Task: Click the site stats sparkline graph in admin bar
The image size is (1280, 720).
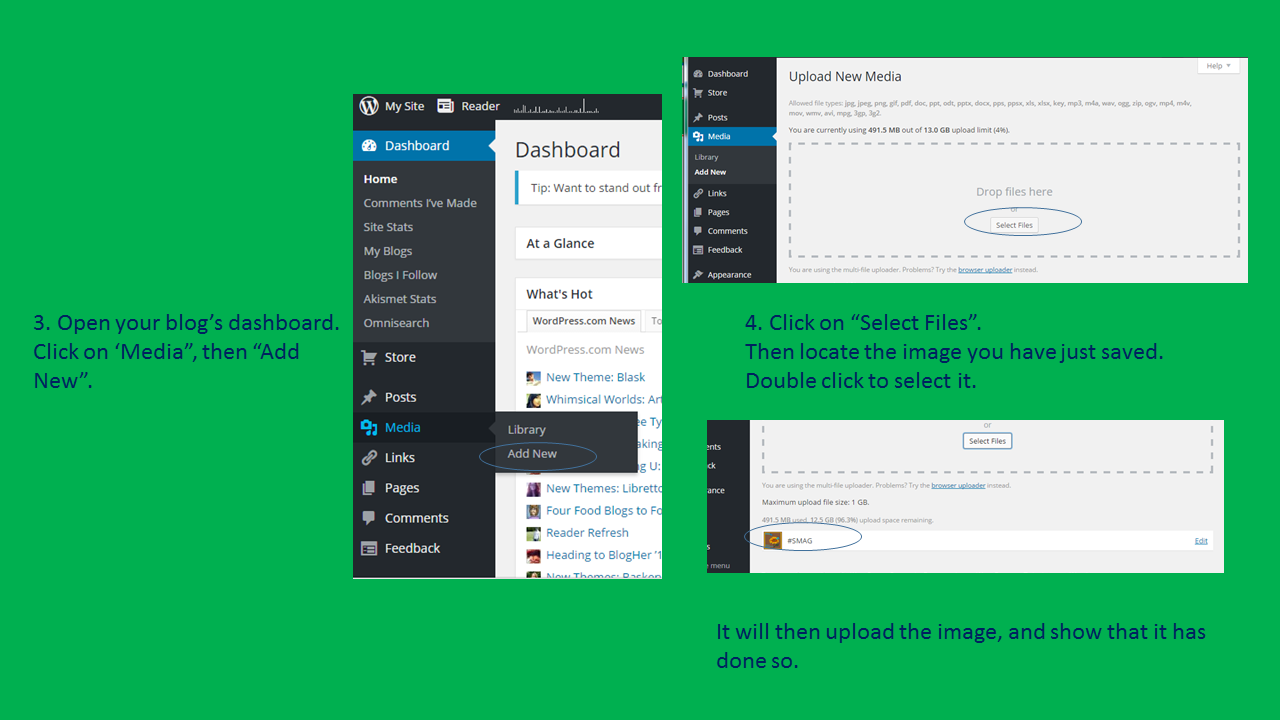Action: (x=556, y=107)
